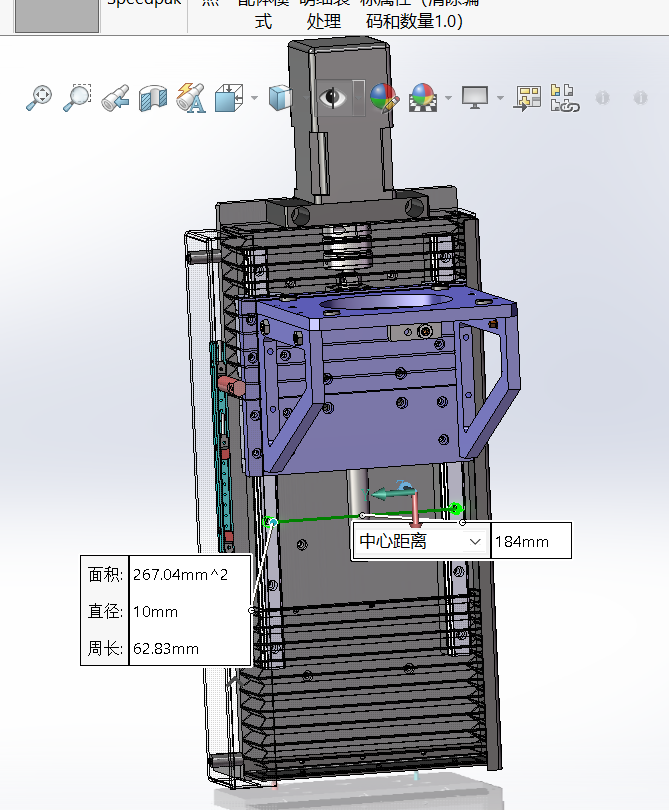The image size is (669, 810).
Task: Click the 直径 label in callout
Action: coord(105,612)
